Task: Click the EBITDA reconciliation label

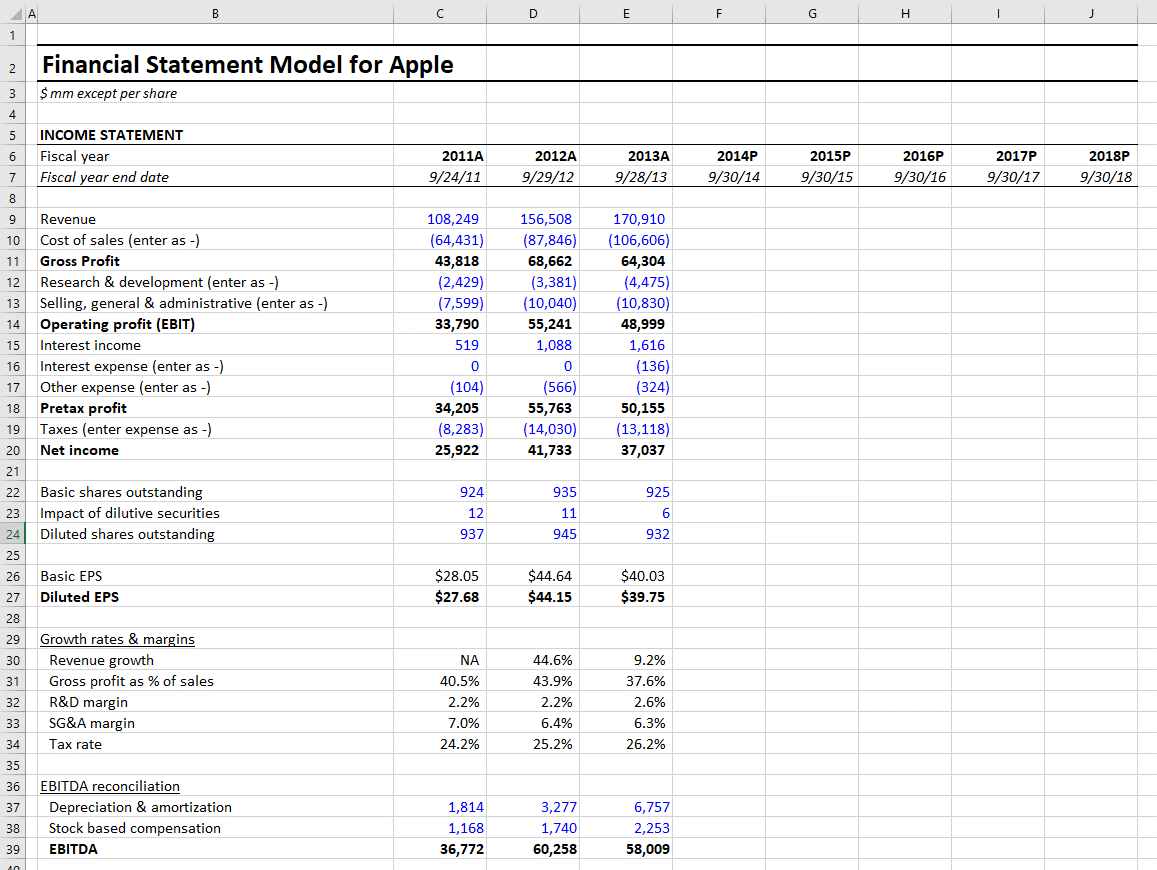Action: tap(110, 786)
